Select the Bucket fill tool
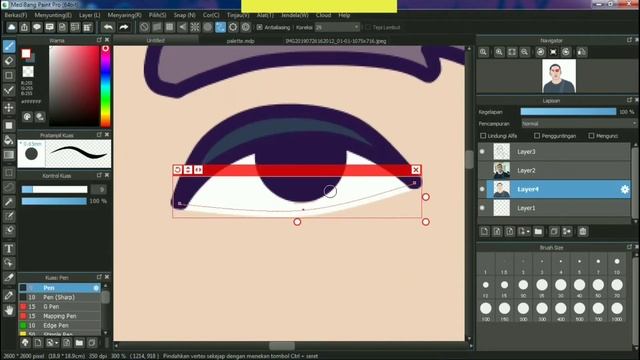 pos(9,140)
